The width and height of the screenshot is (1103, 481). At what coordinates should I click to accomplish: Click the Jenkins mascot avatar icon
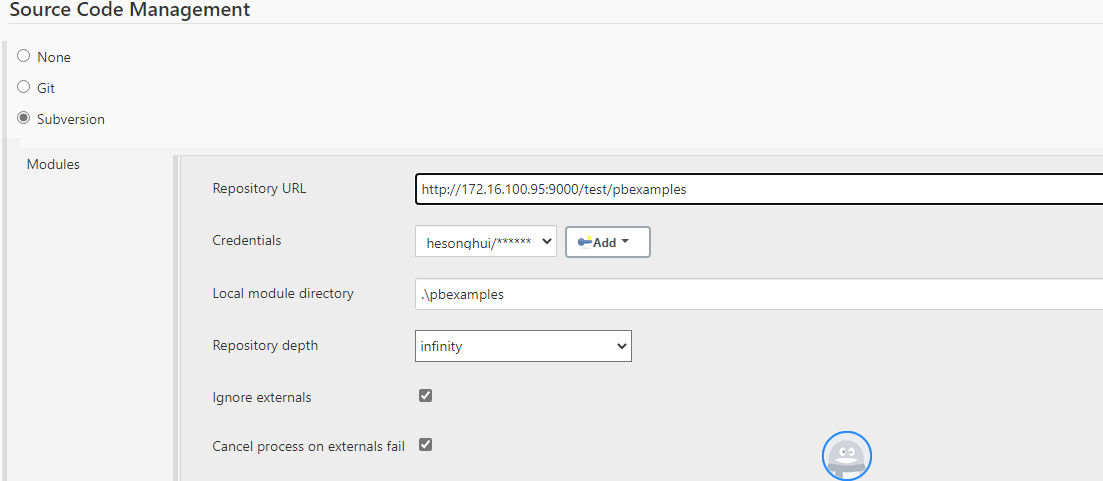(847, 456)
